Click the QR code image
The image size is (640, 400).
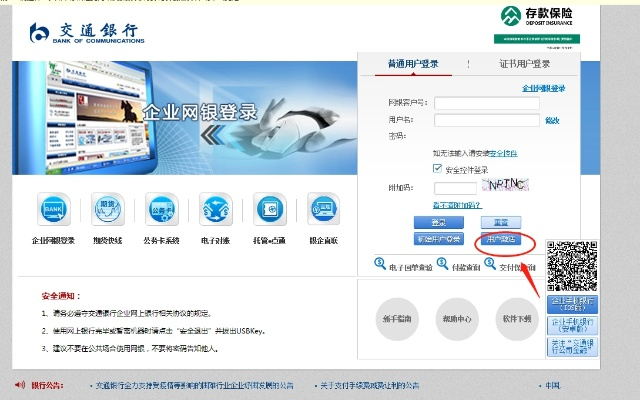tap(572, 266)
